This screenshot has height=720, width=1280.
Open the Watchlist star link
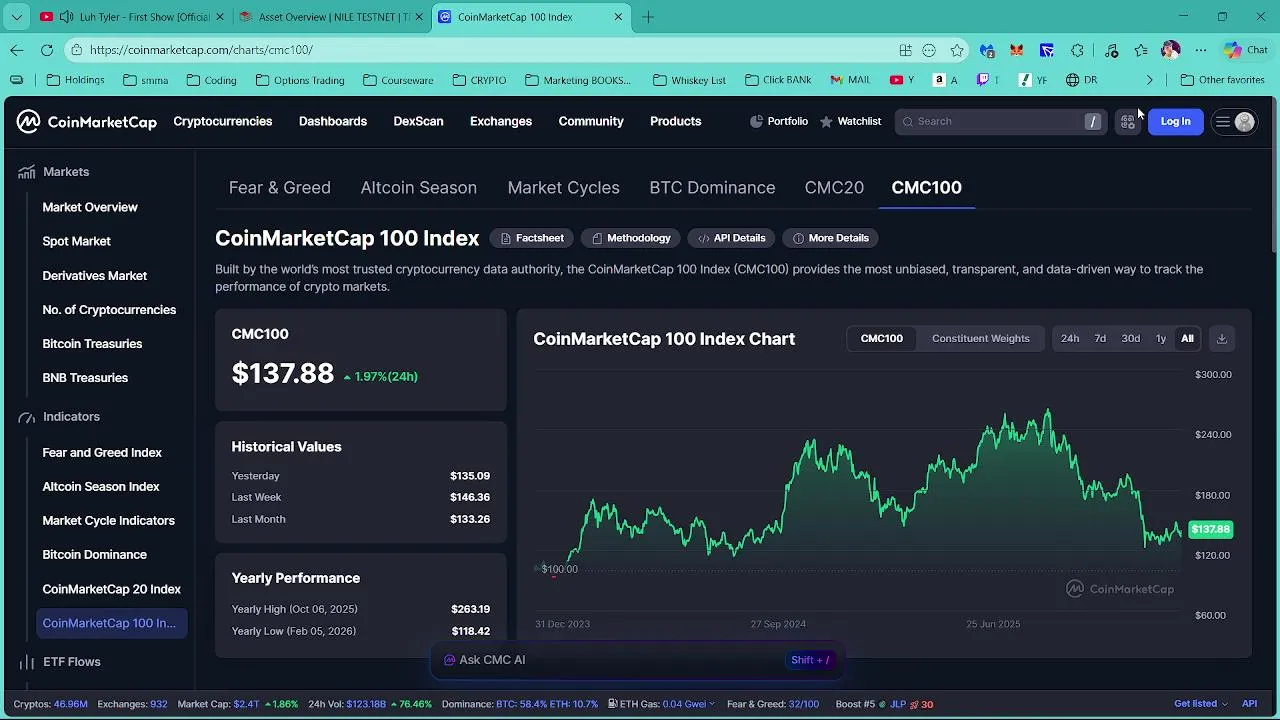pos(850,121)
